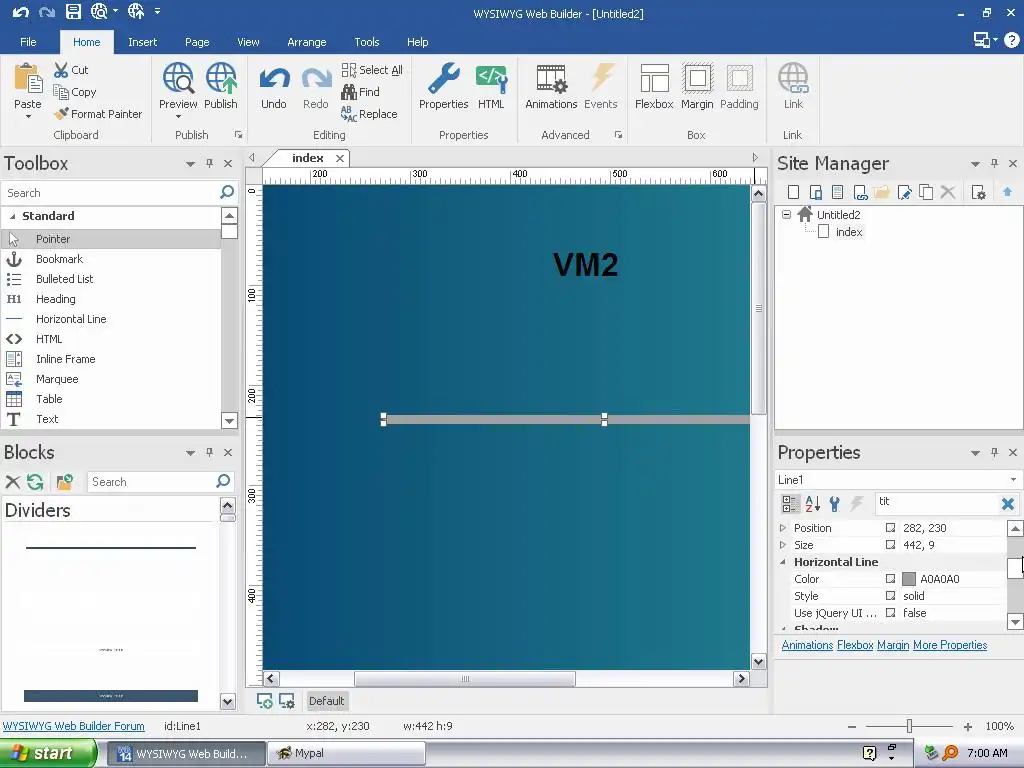The height and width of the screenshot is (768, 1024).
Task: Open the Find tool
Action: [360, 92]
